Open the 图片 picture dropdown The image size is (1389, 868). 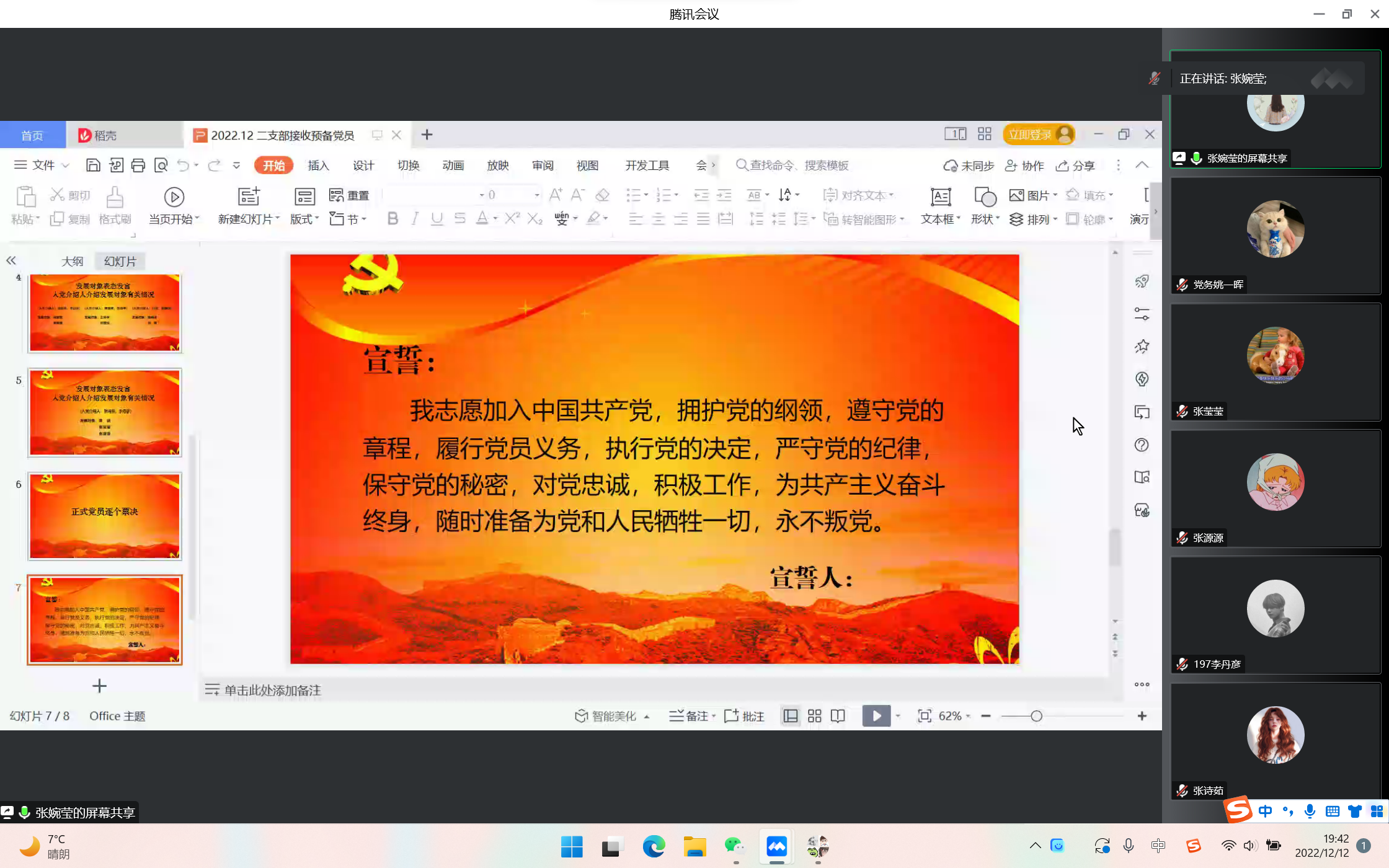click(1055, 195)
